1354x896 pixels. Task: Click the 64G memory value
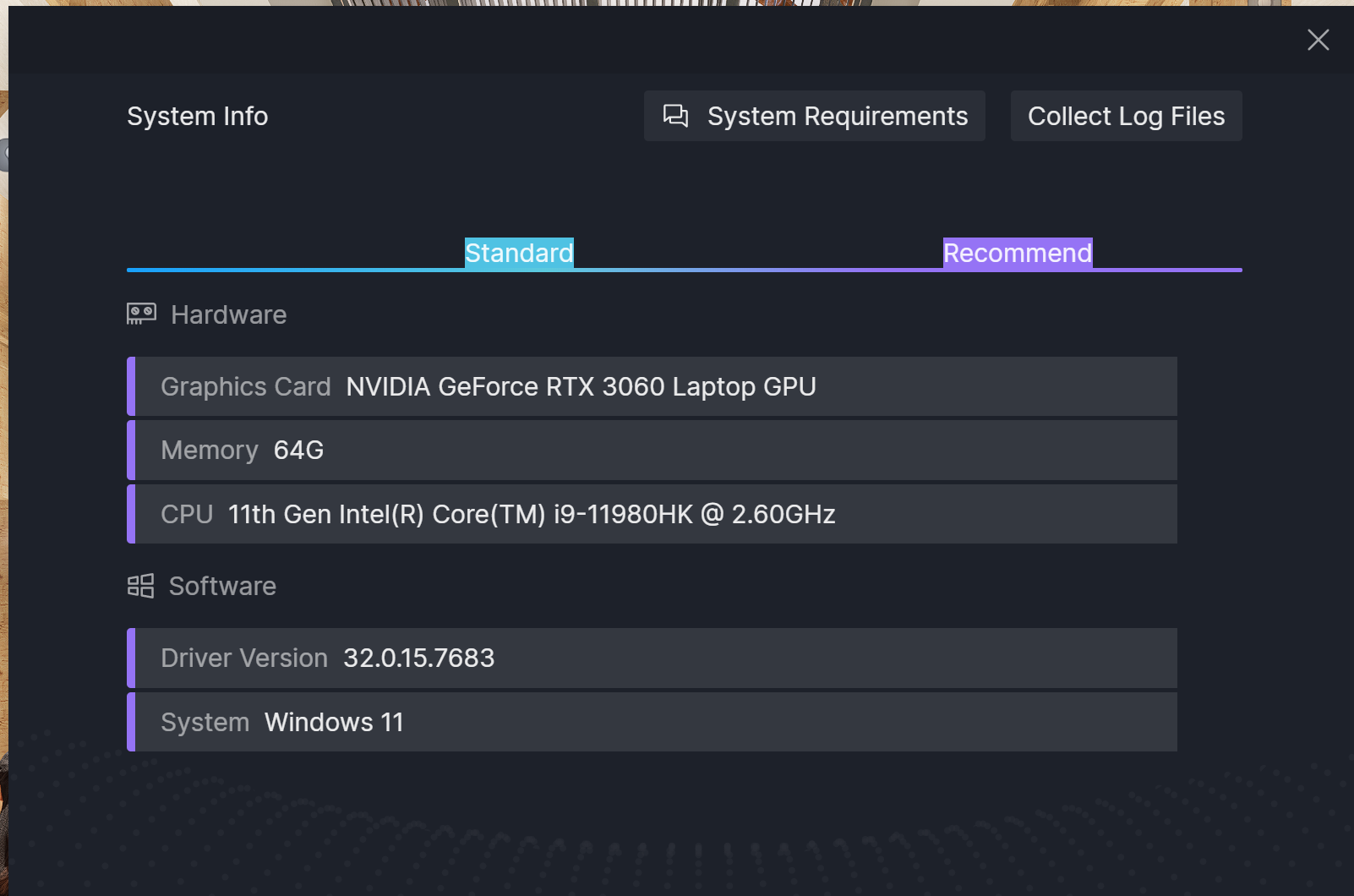[x=298, y=451]
